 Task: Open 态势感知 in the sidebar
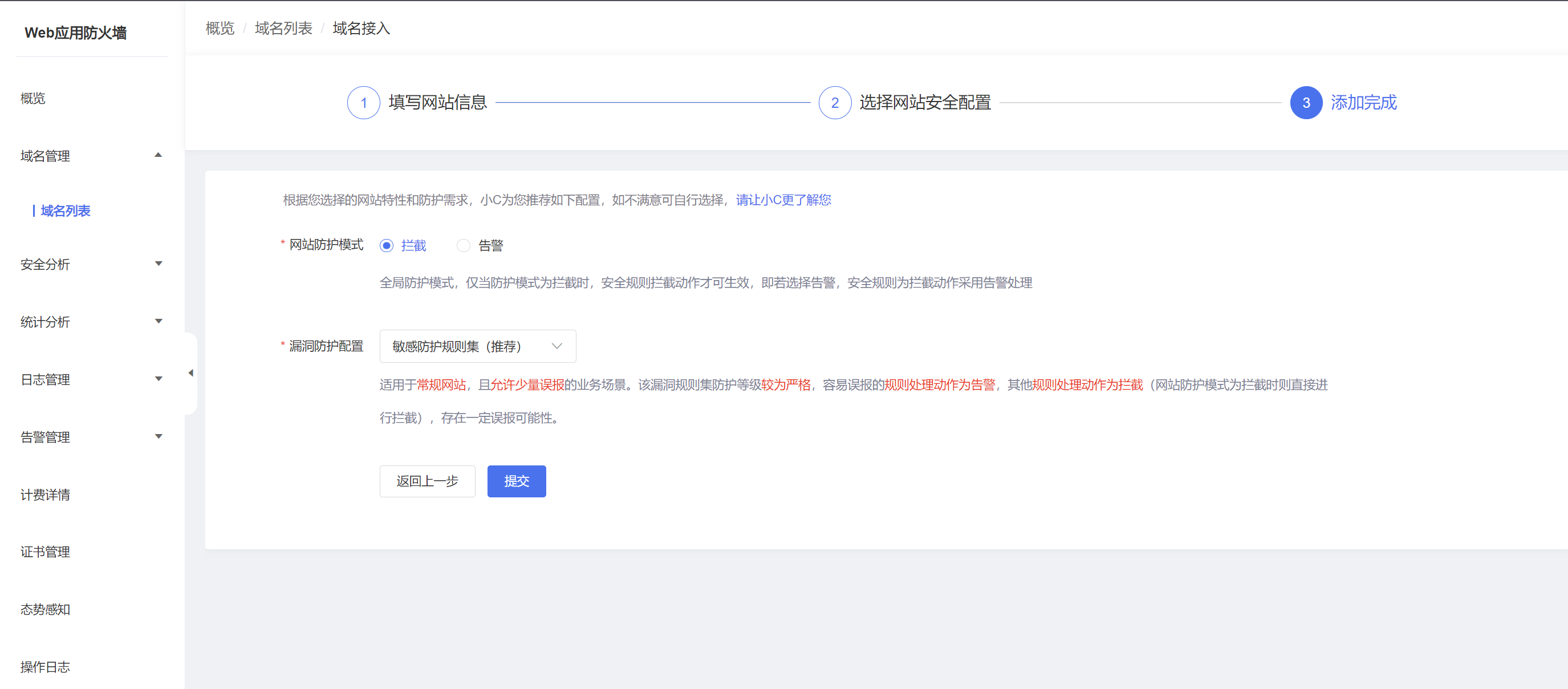tap(45, 609)
